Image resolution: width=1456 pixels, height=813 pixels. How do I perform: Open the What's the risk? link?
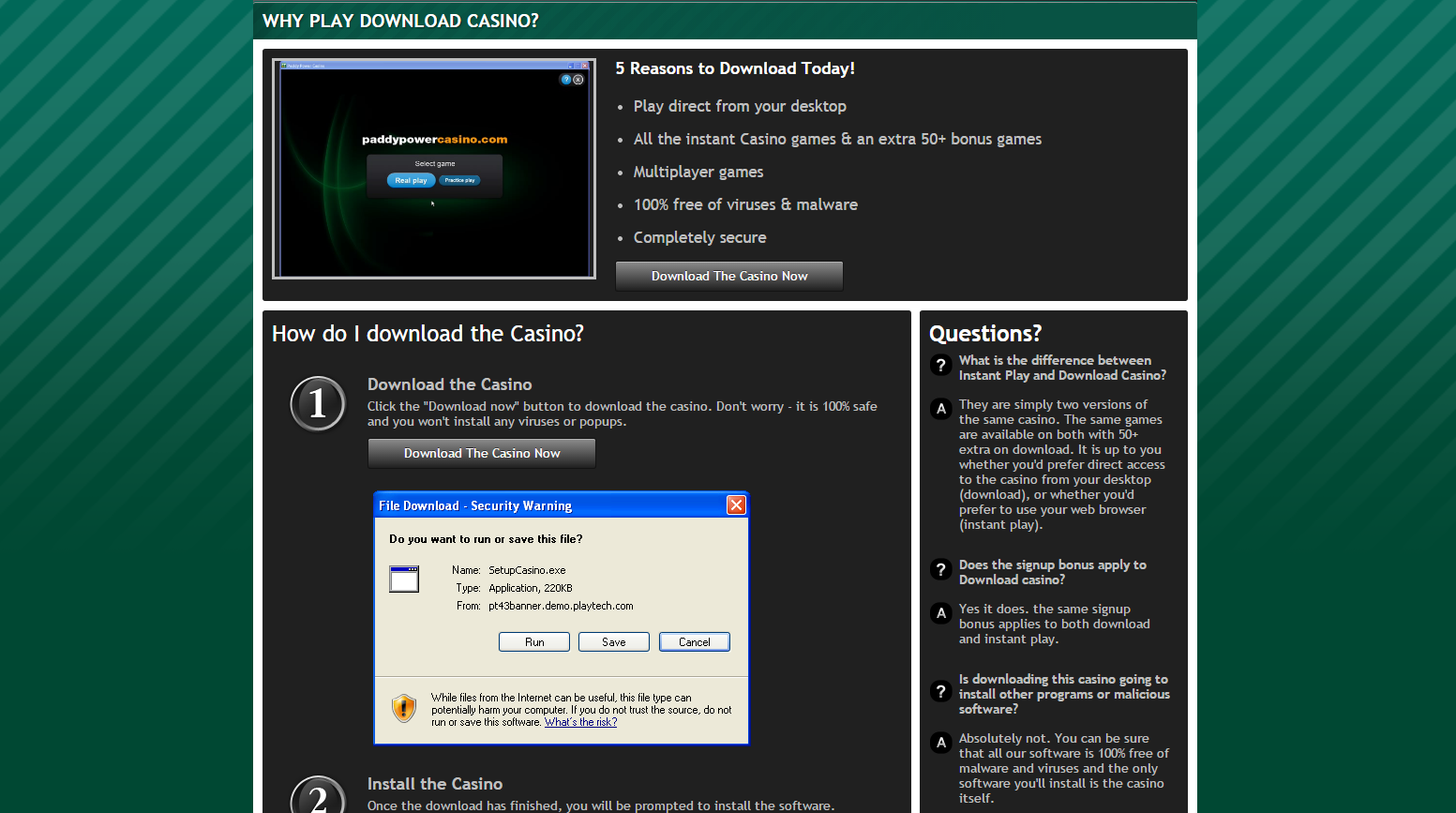tap(581, 722)
